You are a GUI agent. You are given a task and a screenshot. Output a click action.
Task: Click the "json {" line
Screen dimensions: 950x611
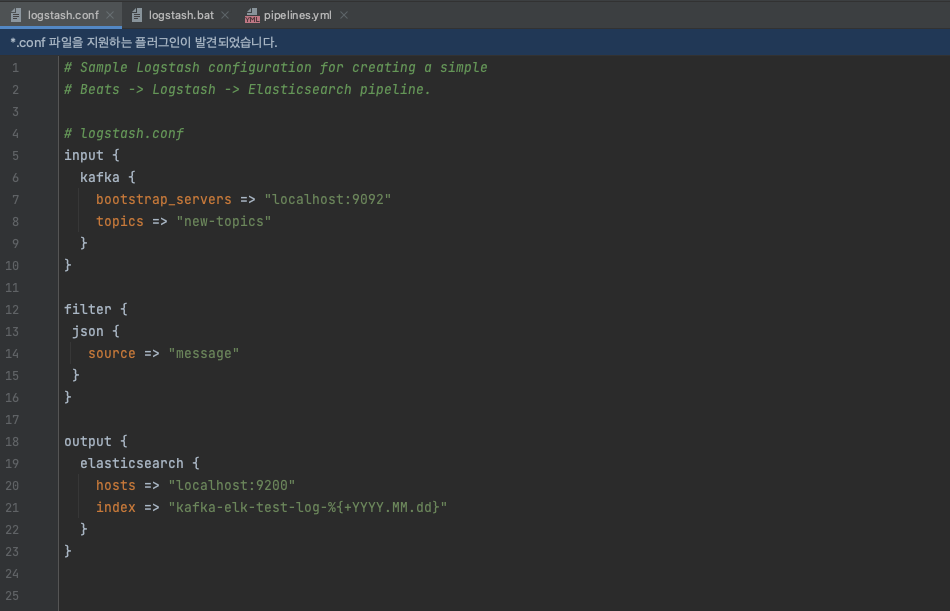click(x=96, y=332)
